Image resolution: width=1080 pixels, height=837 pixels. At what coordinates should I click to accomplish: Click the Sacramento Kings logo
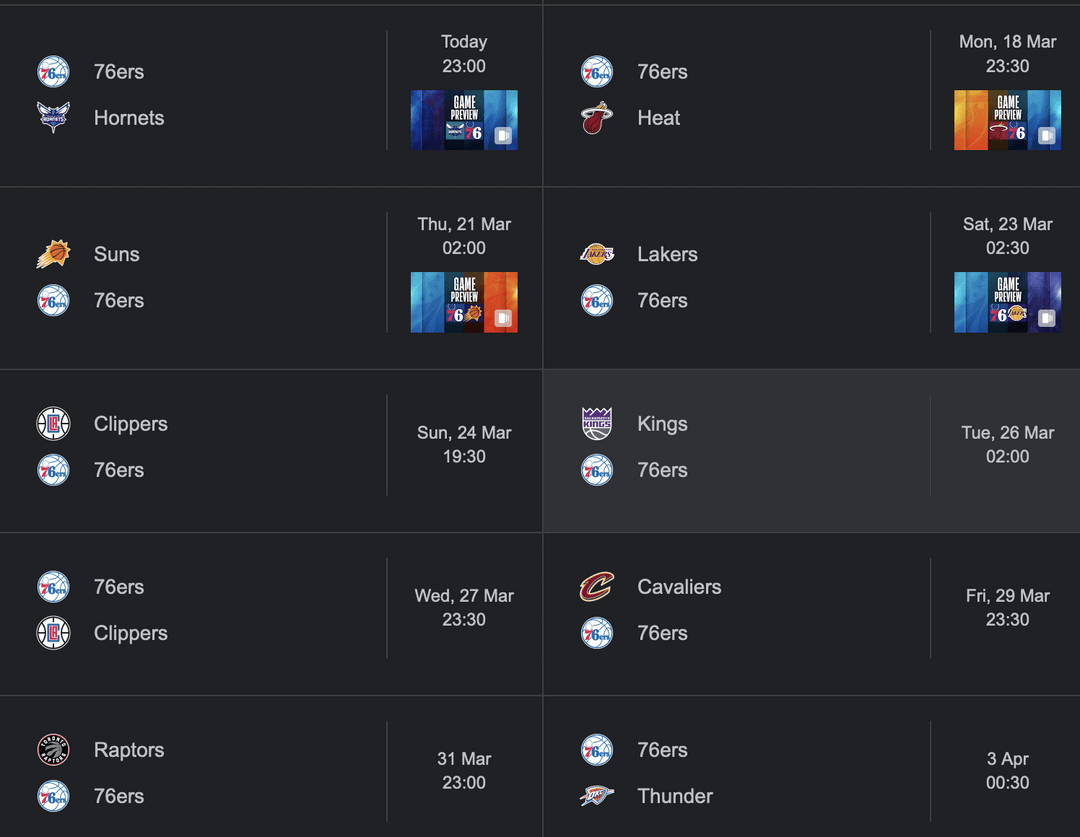tap(597, 424)
